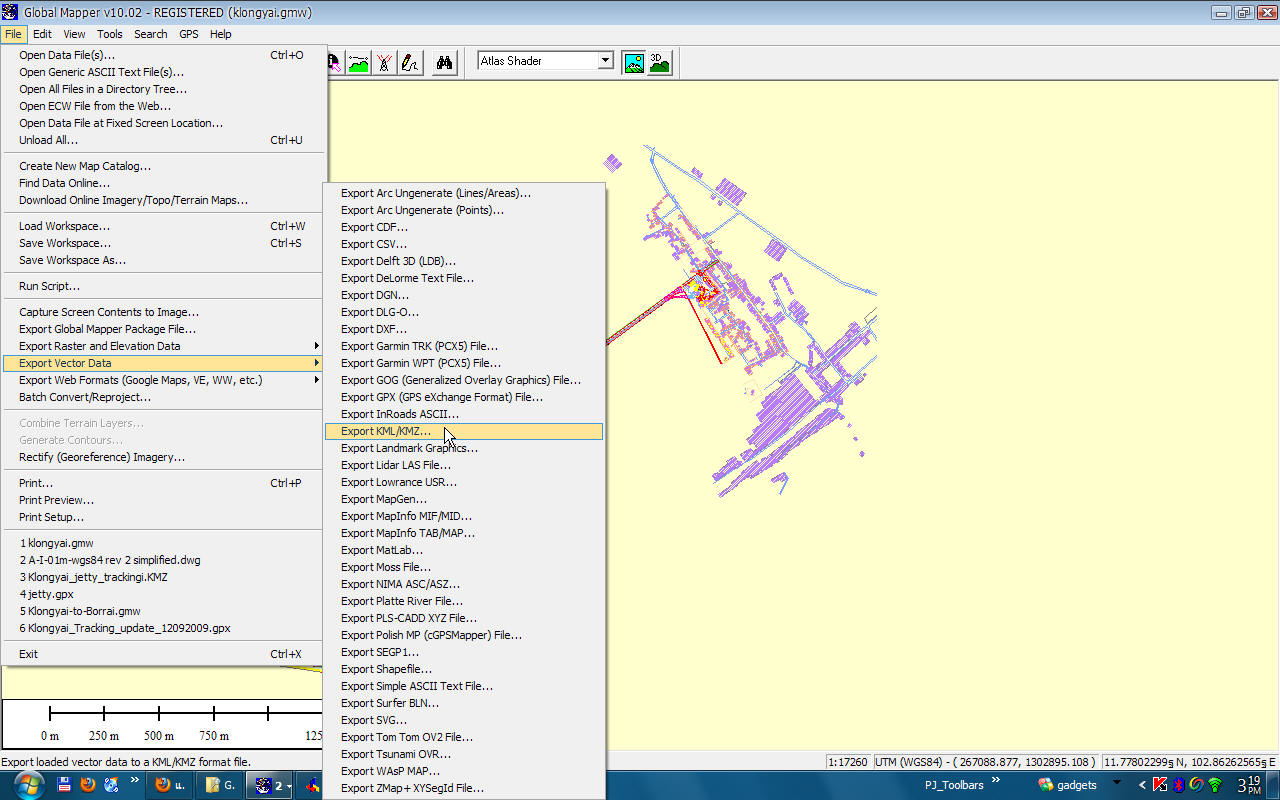
Task: Select the Digitizer pencil tool
Action: (x=410, y=62)
